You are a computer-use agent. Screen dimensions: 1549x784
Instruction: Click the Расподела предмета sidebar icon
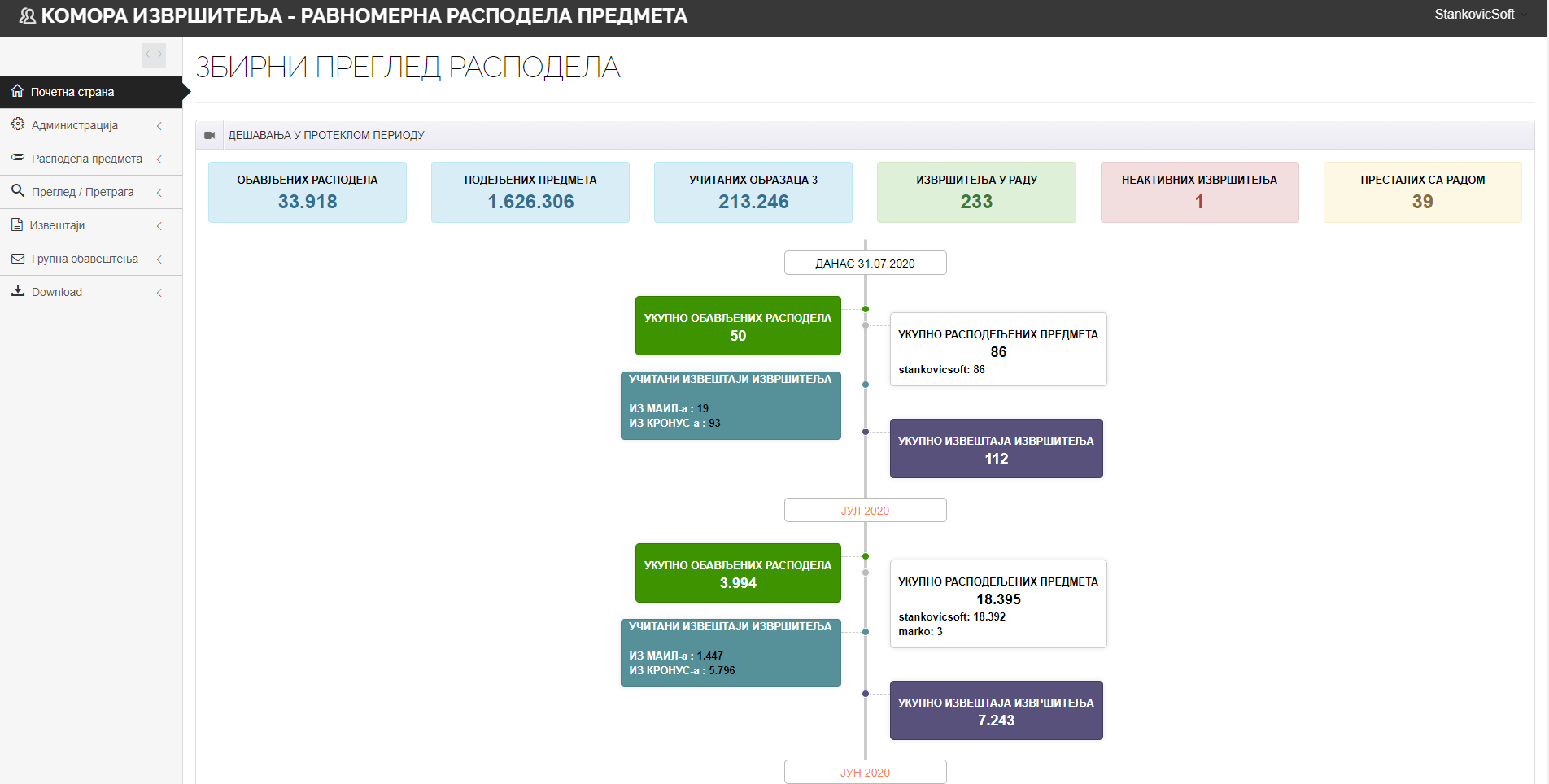coord(17,158)
